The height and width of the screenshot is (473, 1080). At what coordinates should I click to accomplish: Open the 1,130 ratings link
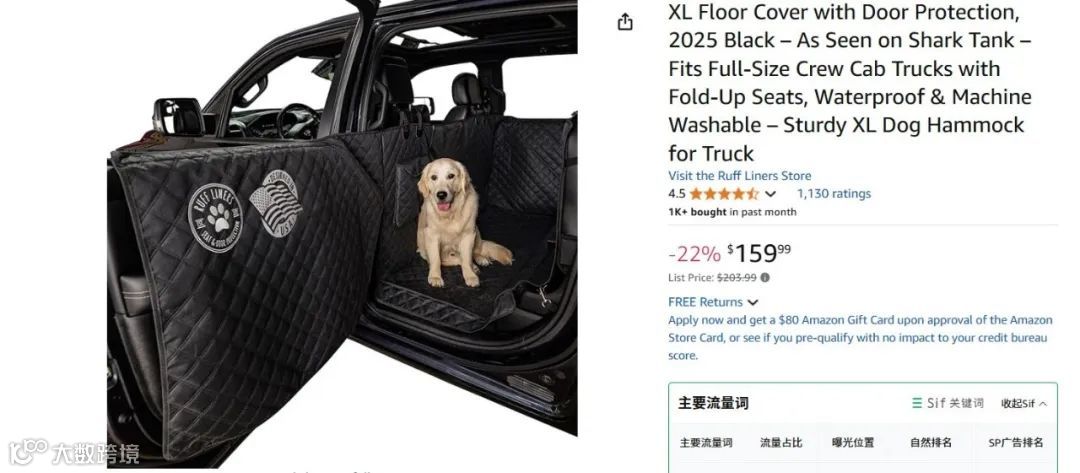pyautogui.click(x=833, y=193)
